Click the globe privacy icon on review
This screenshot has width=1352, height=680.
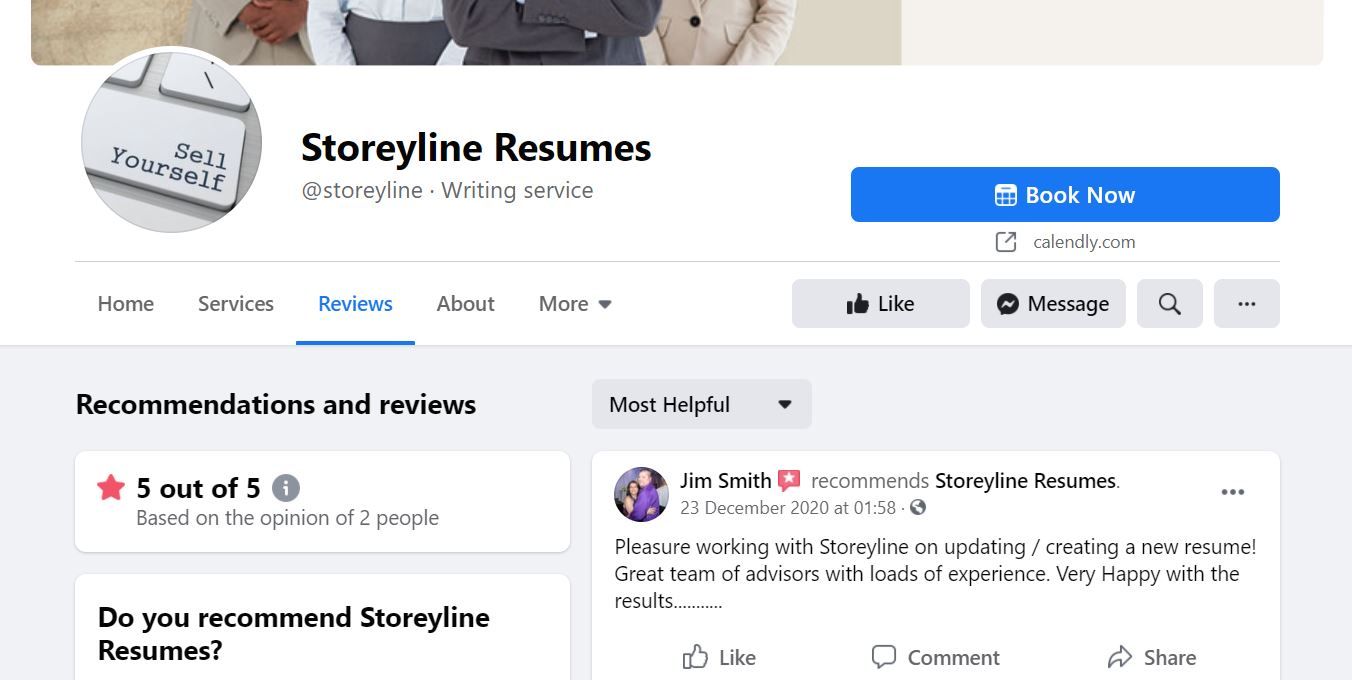918,508
